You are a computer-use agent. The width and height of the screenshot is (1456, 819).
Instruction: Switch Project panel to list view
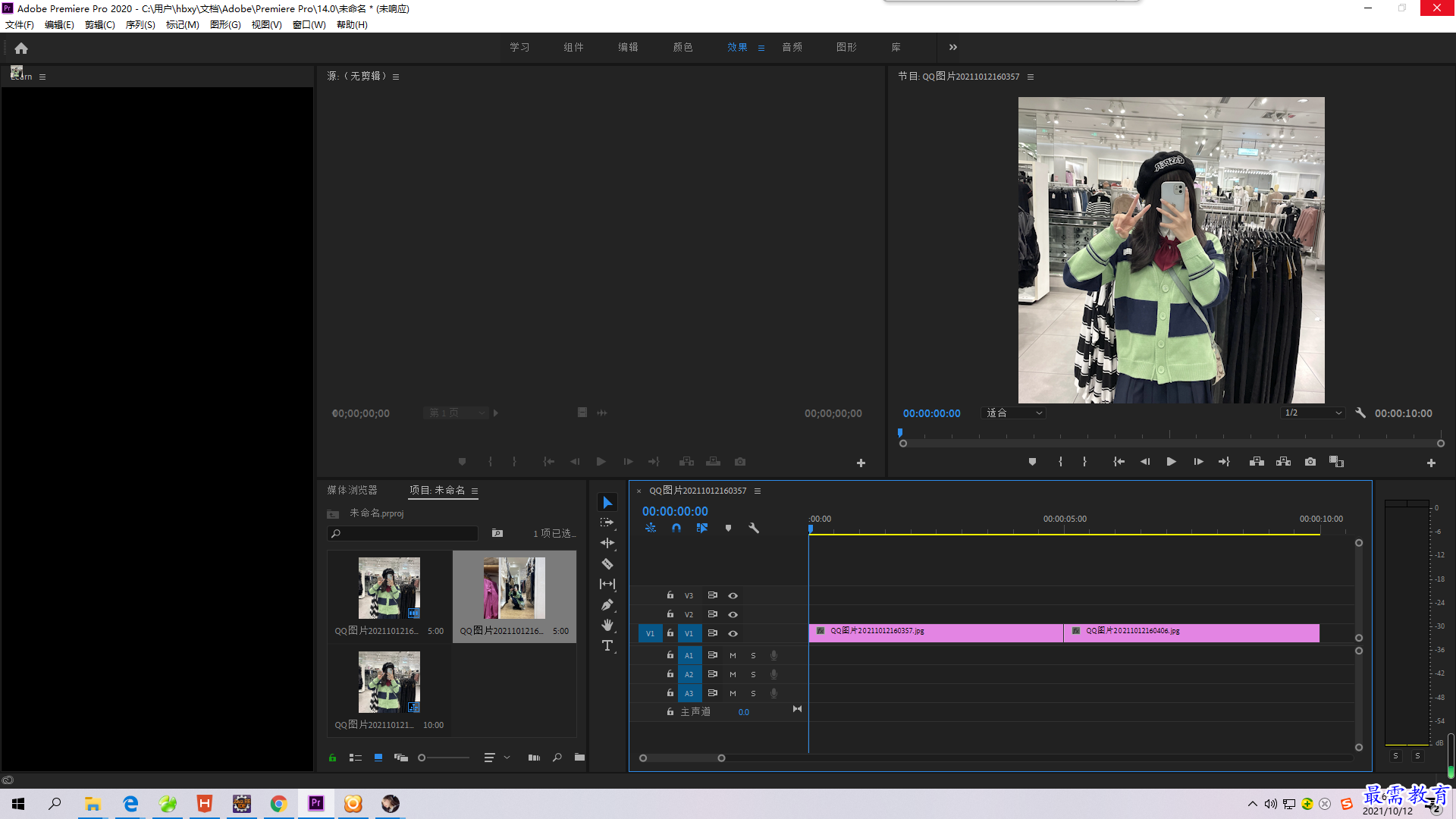[x=355, y=758]
